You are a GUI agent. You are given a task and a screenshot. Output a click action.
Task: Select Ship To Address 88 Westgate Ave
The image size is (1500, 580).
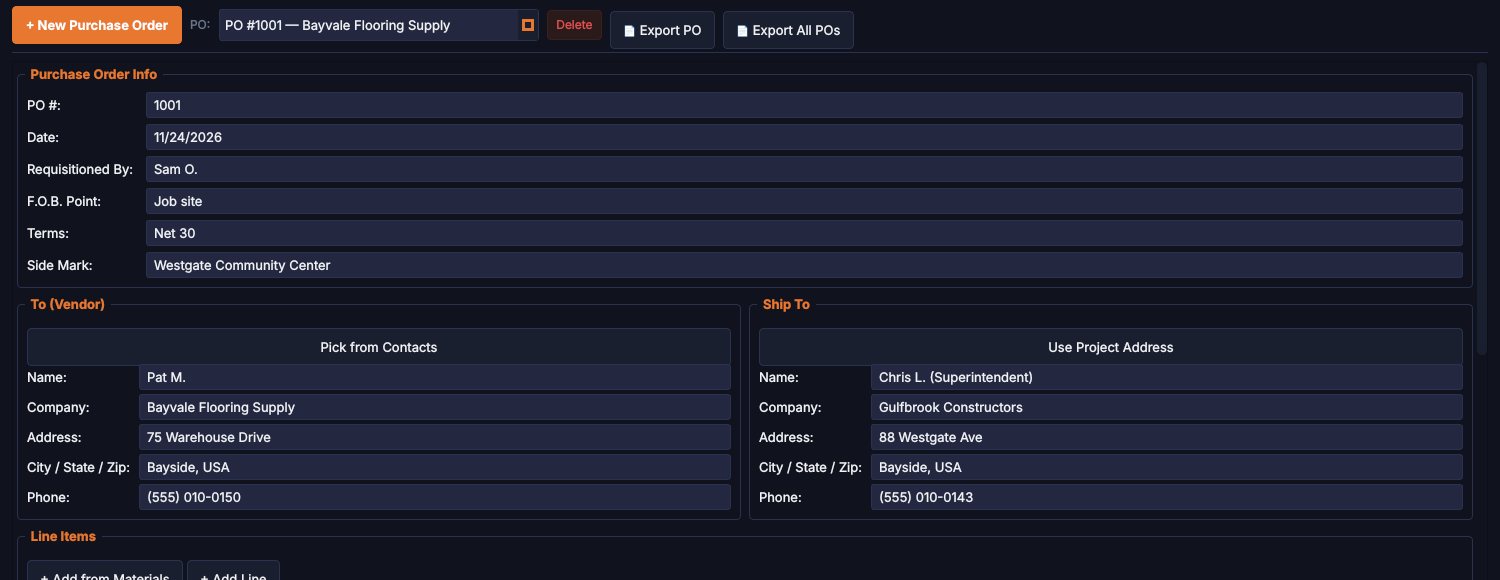(x=1167, y=437)
